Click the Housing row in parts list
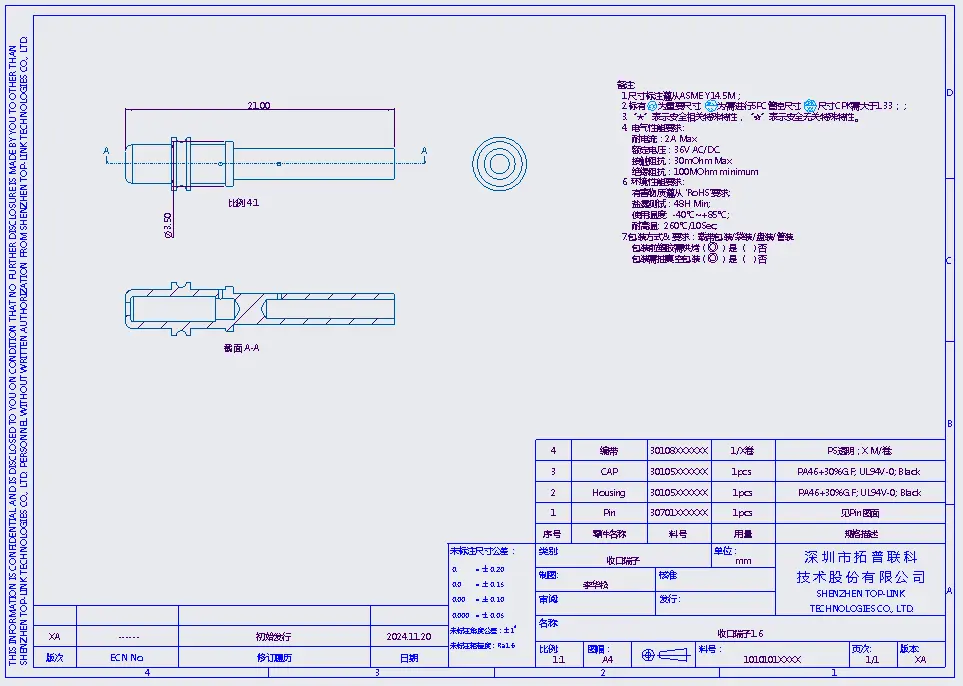The height and width of the screenshot is (686, 963). 608,492
